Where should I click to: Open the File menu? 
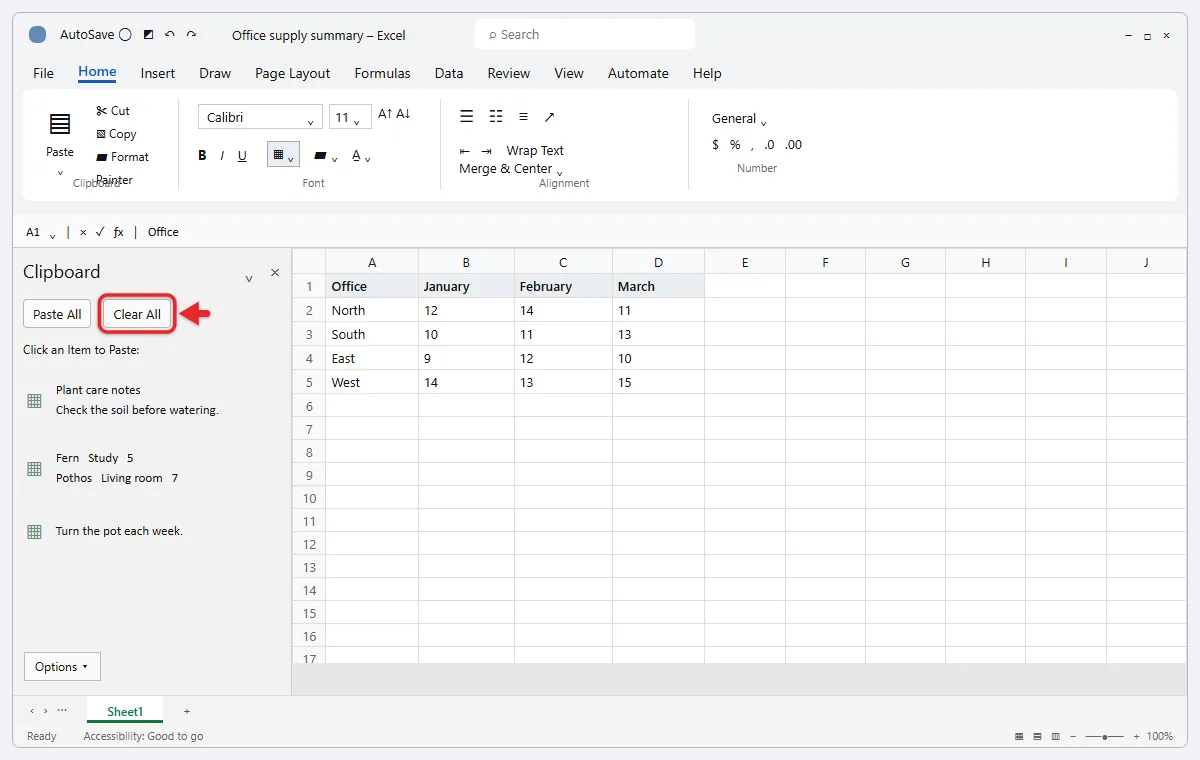44,73
